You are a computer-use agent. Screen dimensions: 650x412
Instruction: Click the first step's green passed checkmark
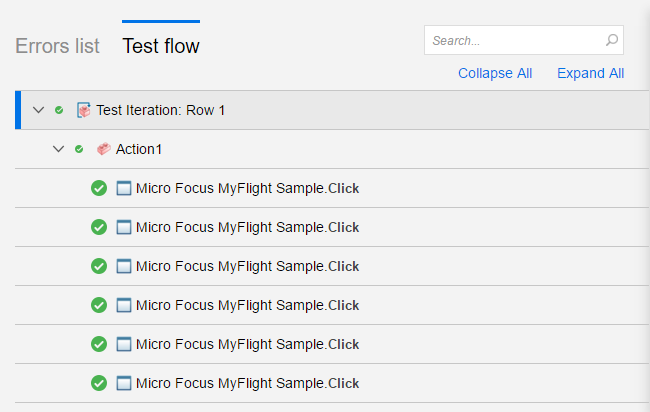(99, 188)
